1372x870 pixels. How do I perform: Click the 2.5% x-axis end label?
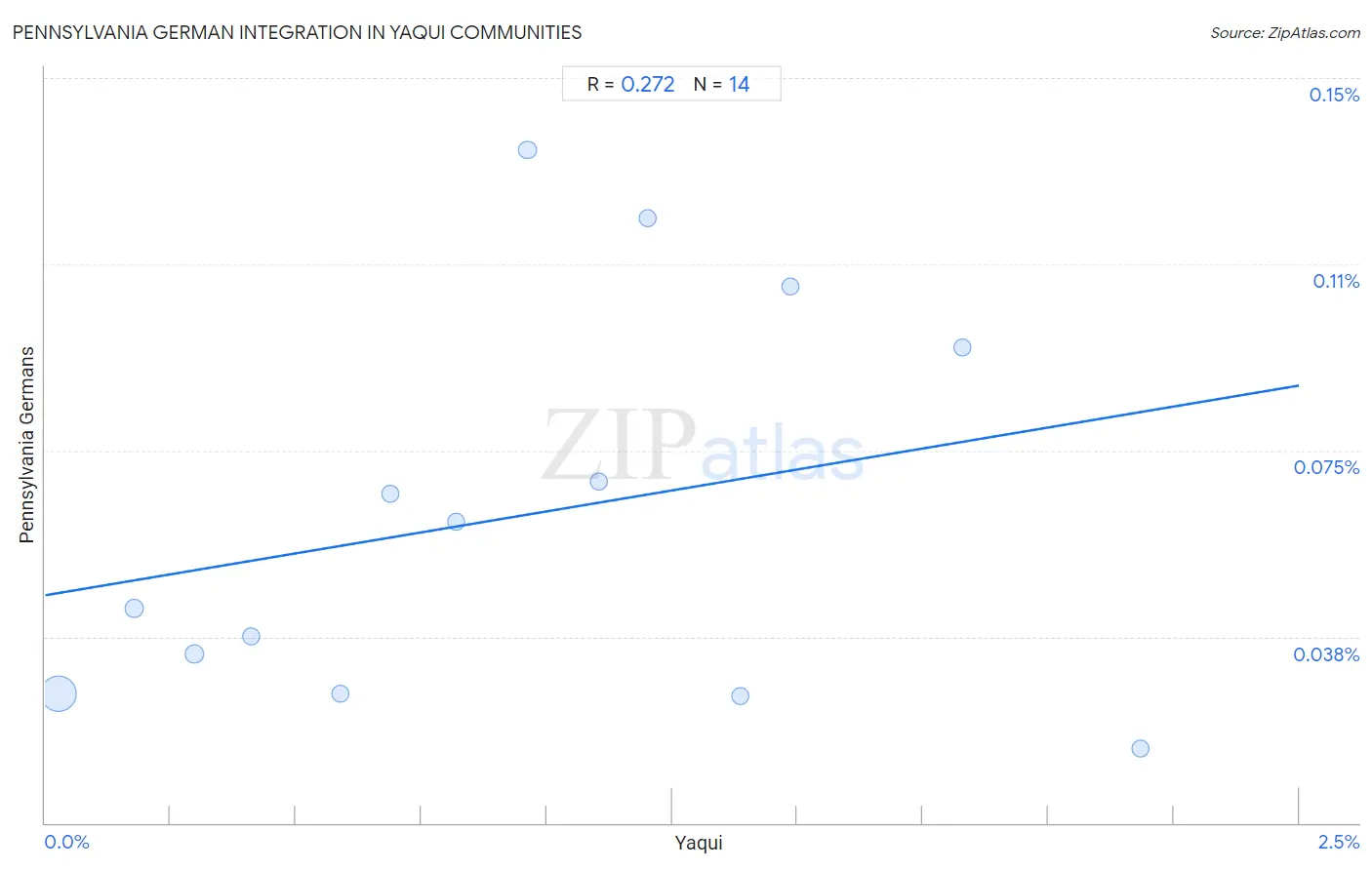[1339, 842]
